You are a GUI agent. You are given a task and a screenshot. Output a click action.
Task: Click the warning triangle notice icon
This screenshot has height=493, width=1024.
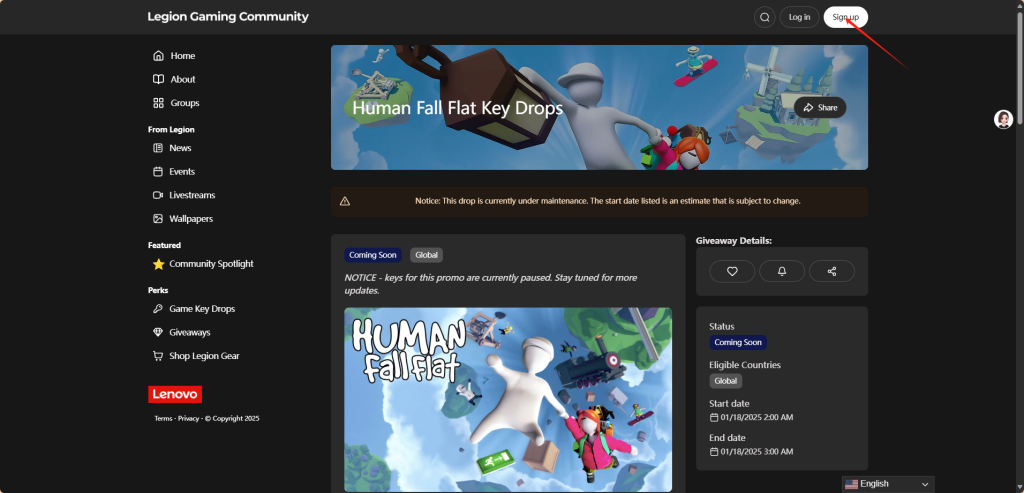point(345,201)
